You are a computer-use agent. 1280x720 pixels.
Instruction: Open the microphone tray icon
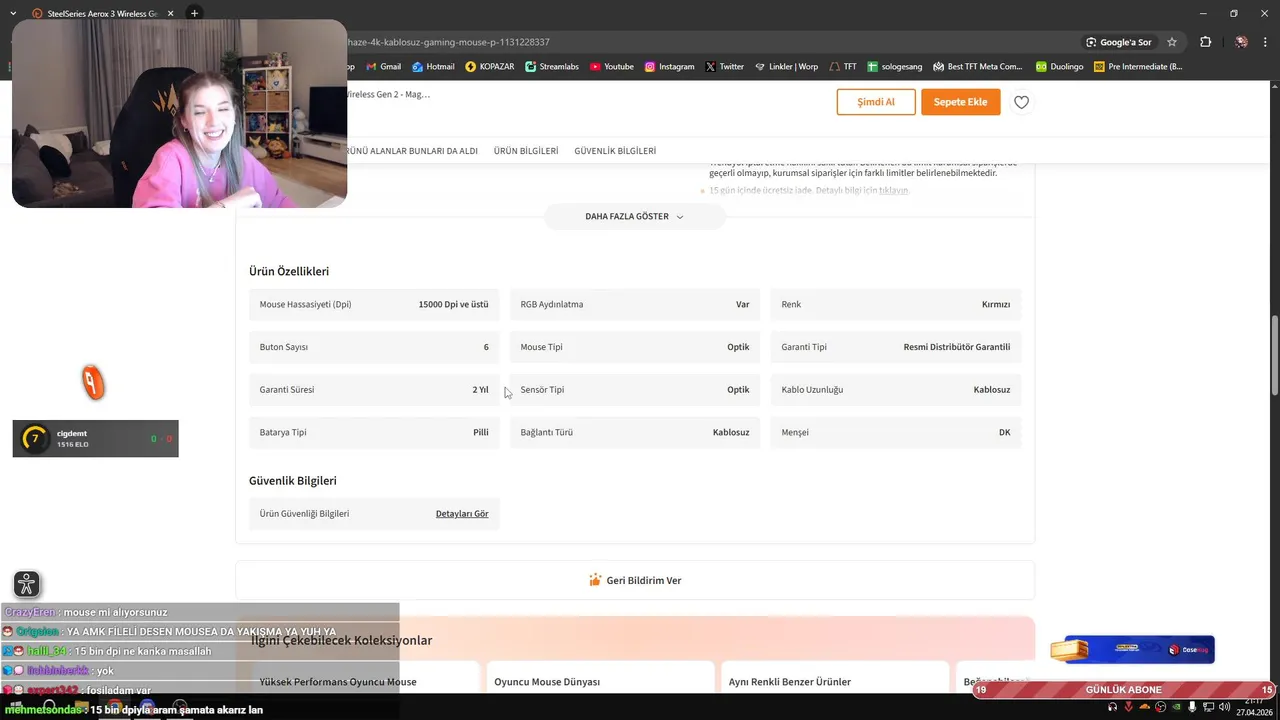tap(1192, 707)
